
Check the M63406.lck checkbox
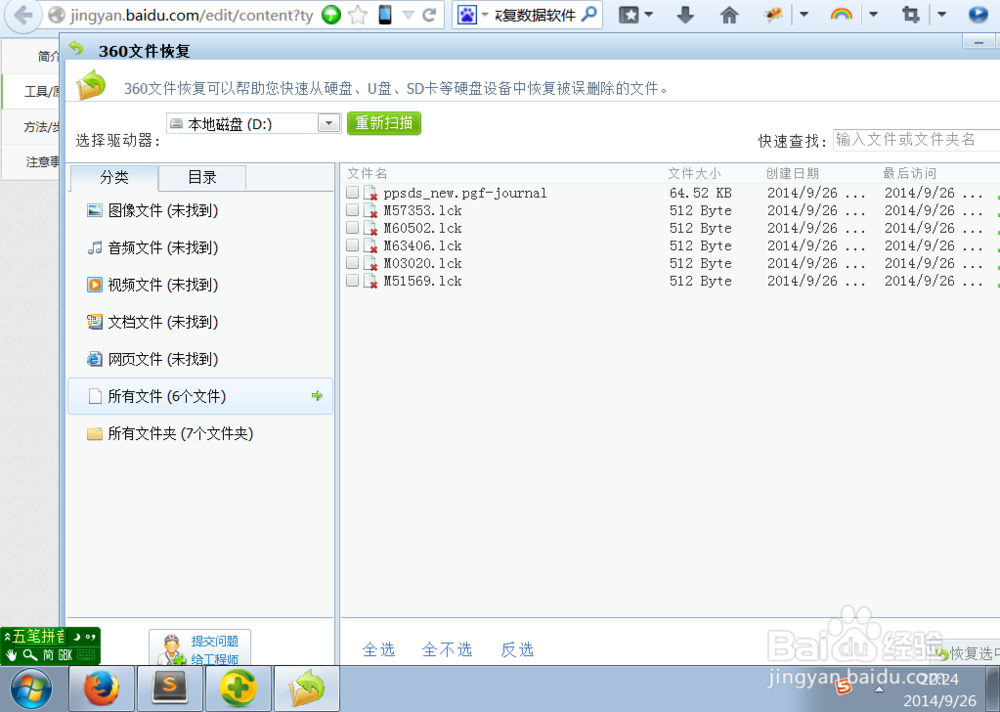352,245
